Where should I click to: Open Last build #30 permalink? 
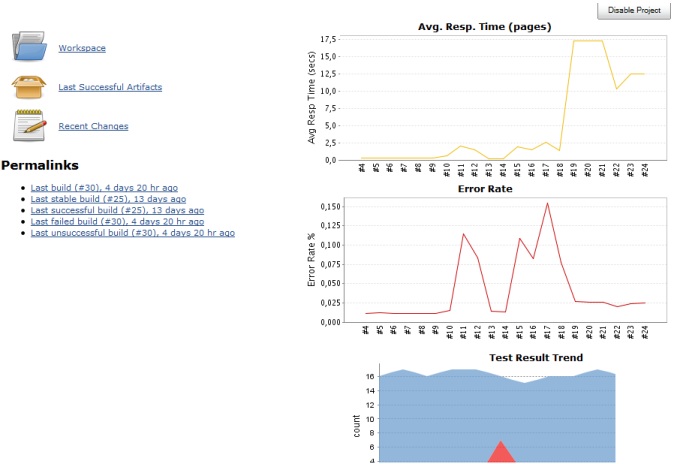coord(104,188)
